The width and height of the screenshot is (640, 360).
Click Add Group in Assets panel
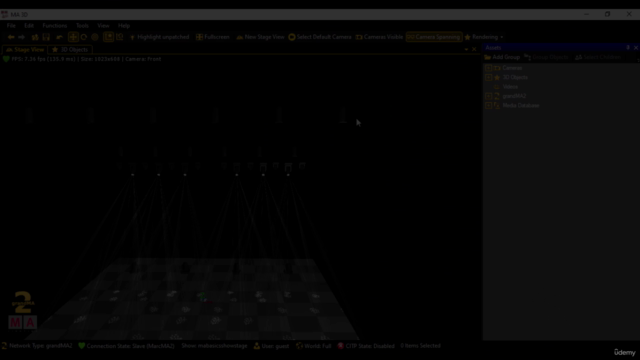[502, 58]
